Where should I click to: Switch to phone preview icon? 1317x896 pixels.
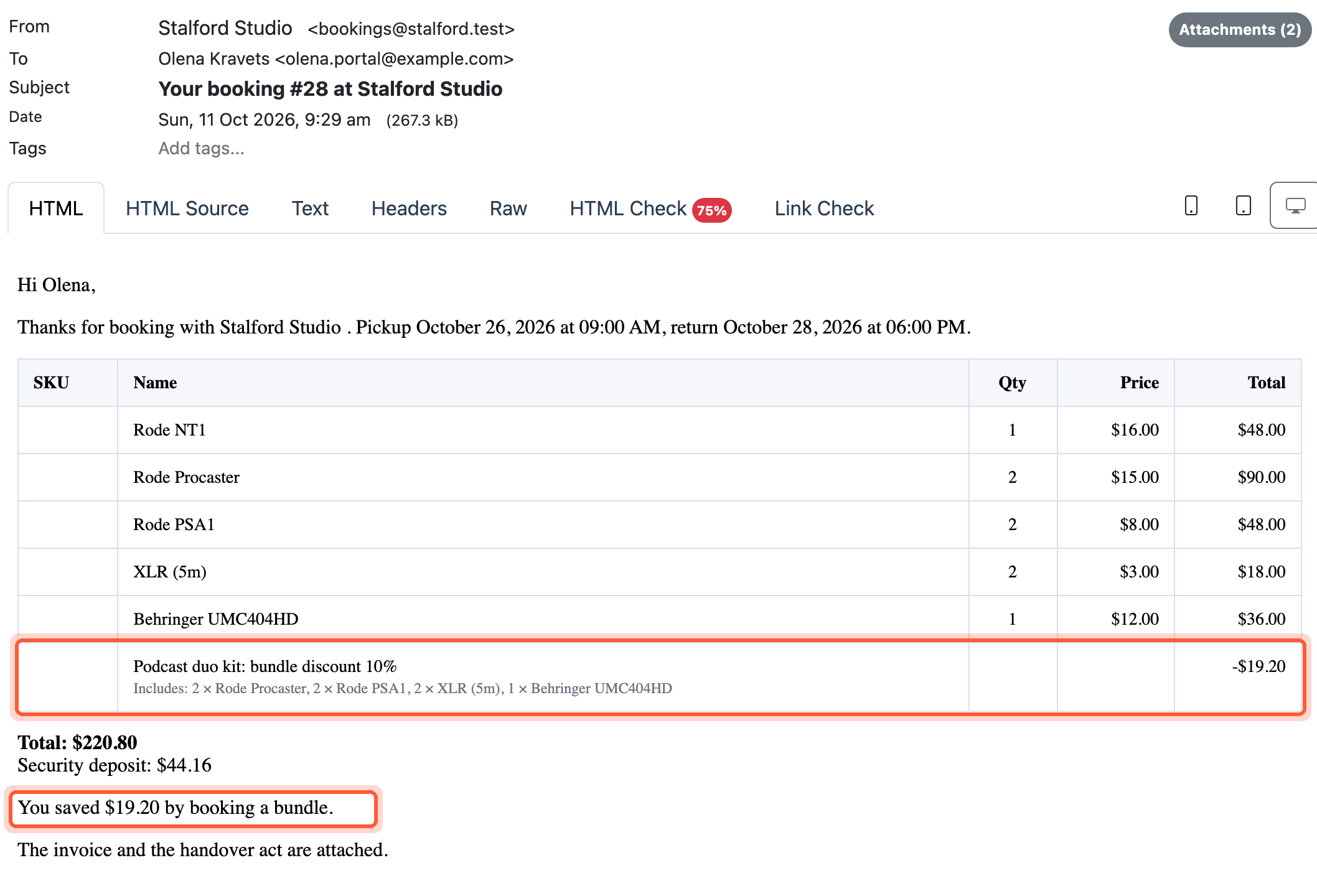1191,206
